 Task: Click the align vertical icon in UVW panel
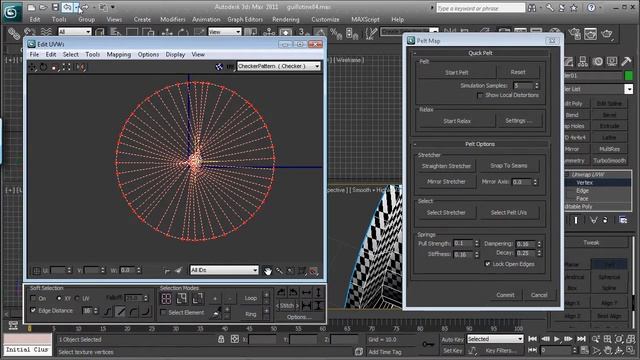click(x=318, y=293)
